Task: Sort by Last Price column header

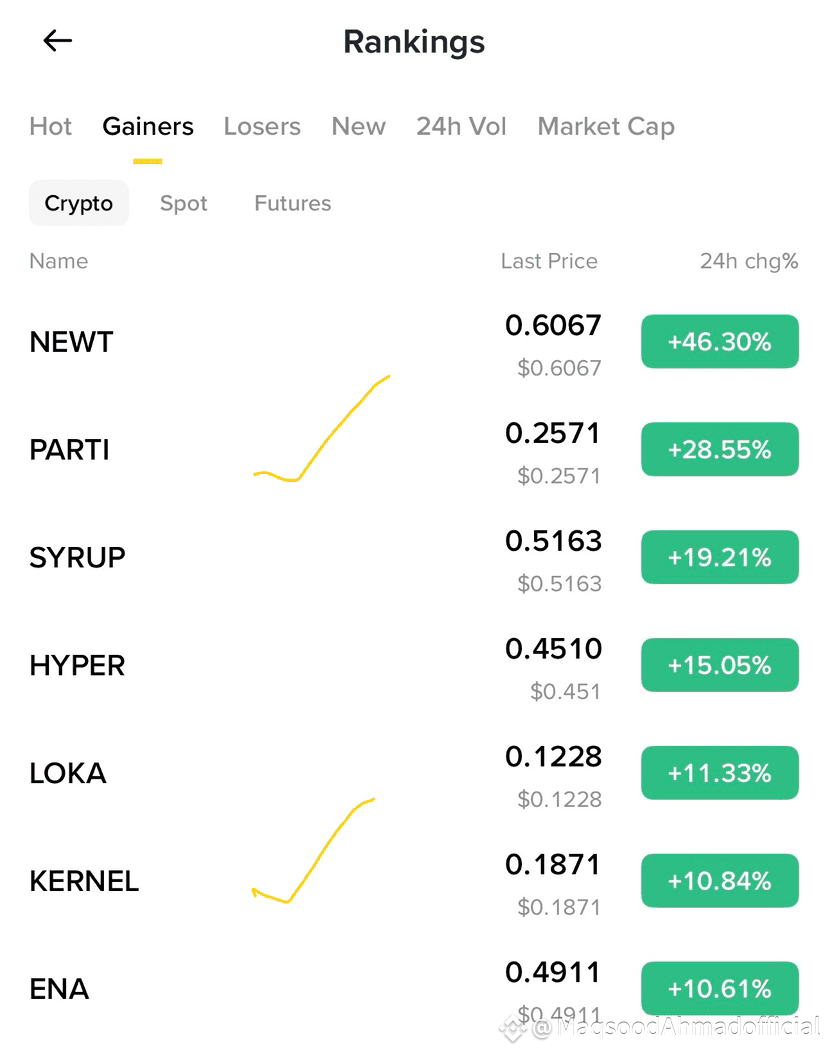Action: click(x=549, y=261)
